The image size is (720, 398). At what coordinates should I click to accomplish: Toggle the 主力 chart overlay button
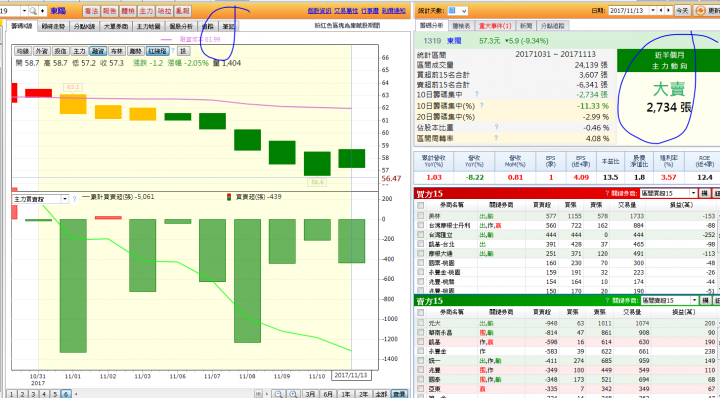coord(79,51)
